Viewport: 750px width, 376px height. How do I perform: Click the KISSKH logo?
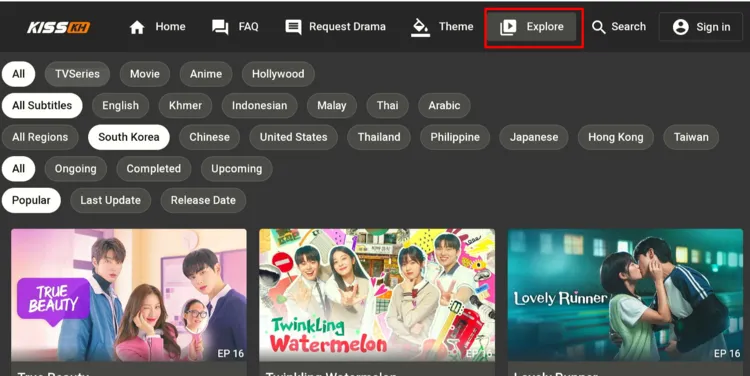(x=58, y=27)
